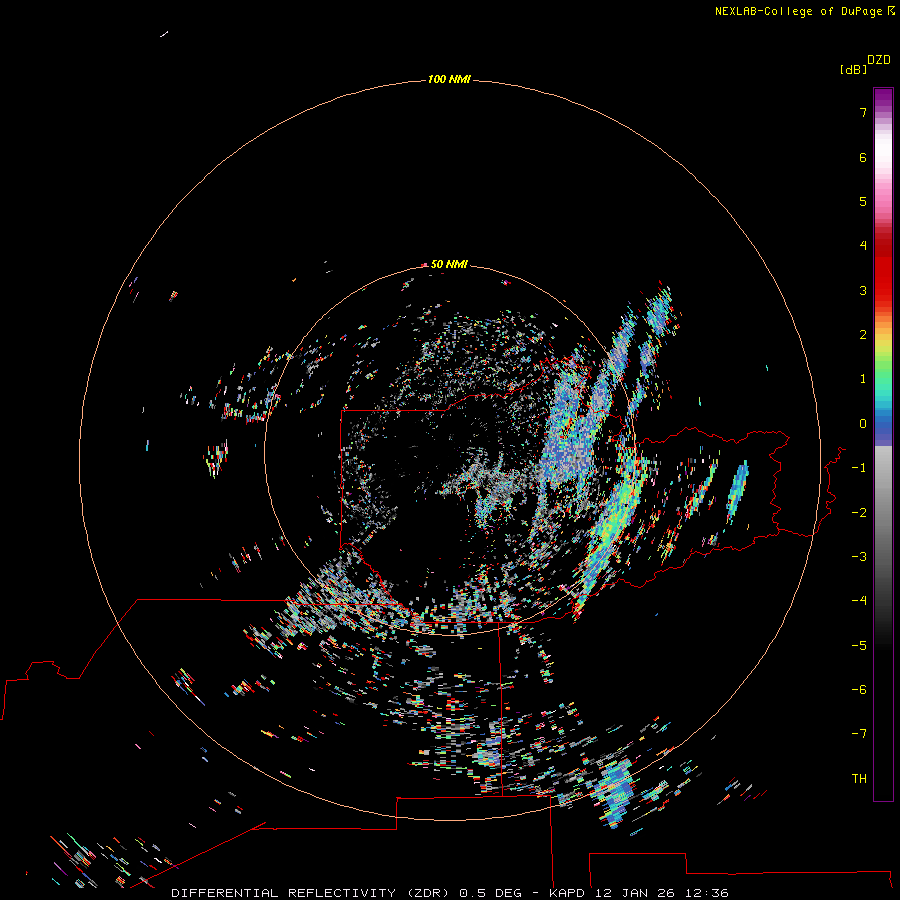This screenshot has width=900, height=900.
Task: Click the -5 value on the color scale
Action: click(x=859, y=645)
